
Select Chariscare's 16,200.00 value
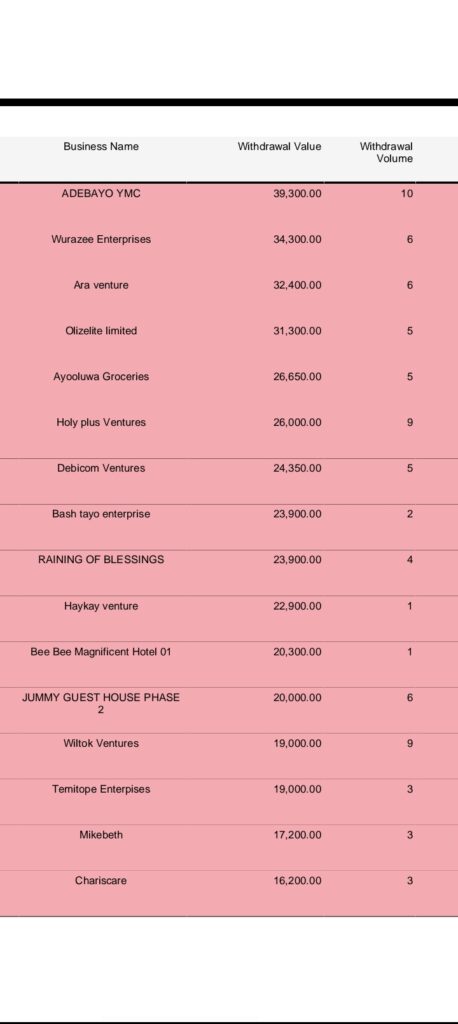pyautogui.click(x=297, y=881)
